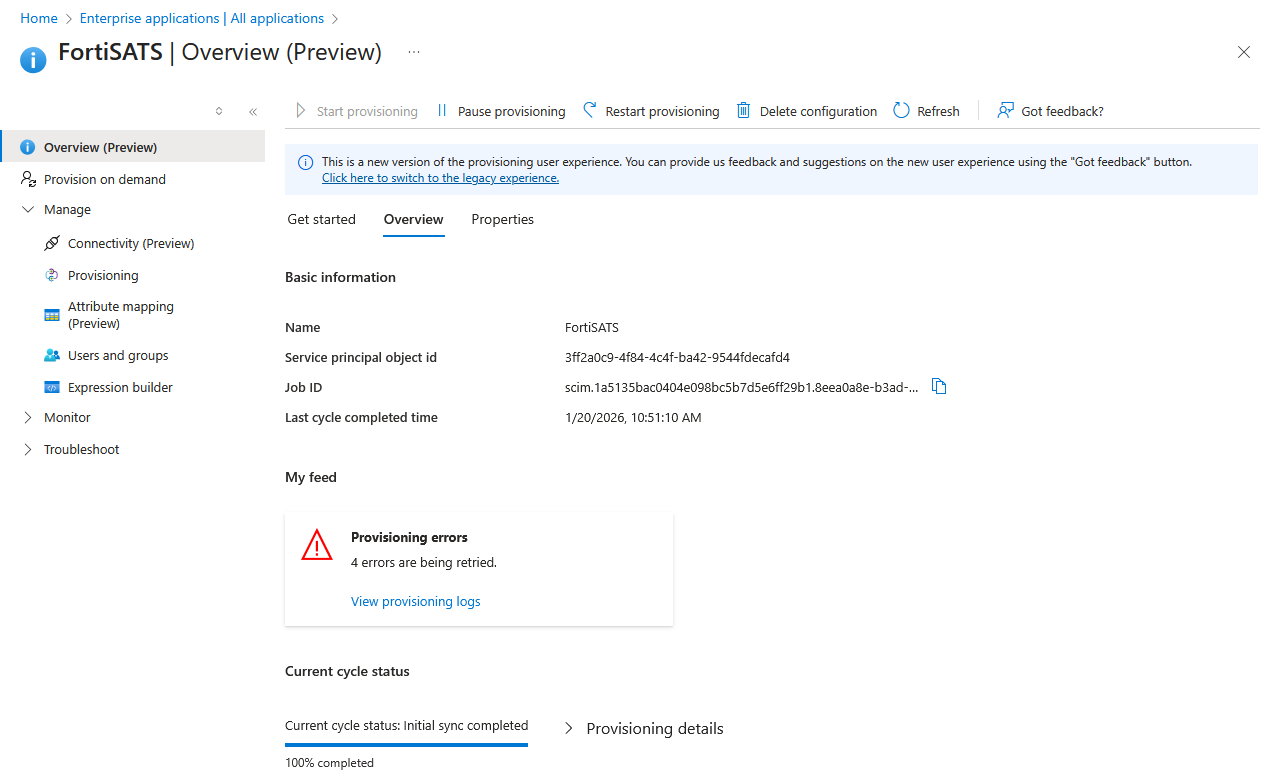The width and height of the screenshot is (1270, 781).
Task: Open Enterprise applications | All applications breadcrumb
Action: (201, 18)
